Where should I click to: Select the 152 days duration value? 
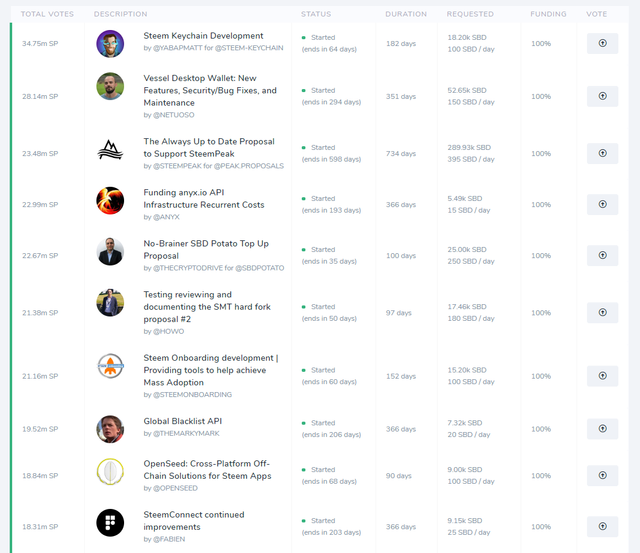401,376
